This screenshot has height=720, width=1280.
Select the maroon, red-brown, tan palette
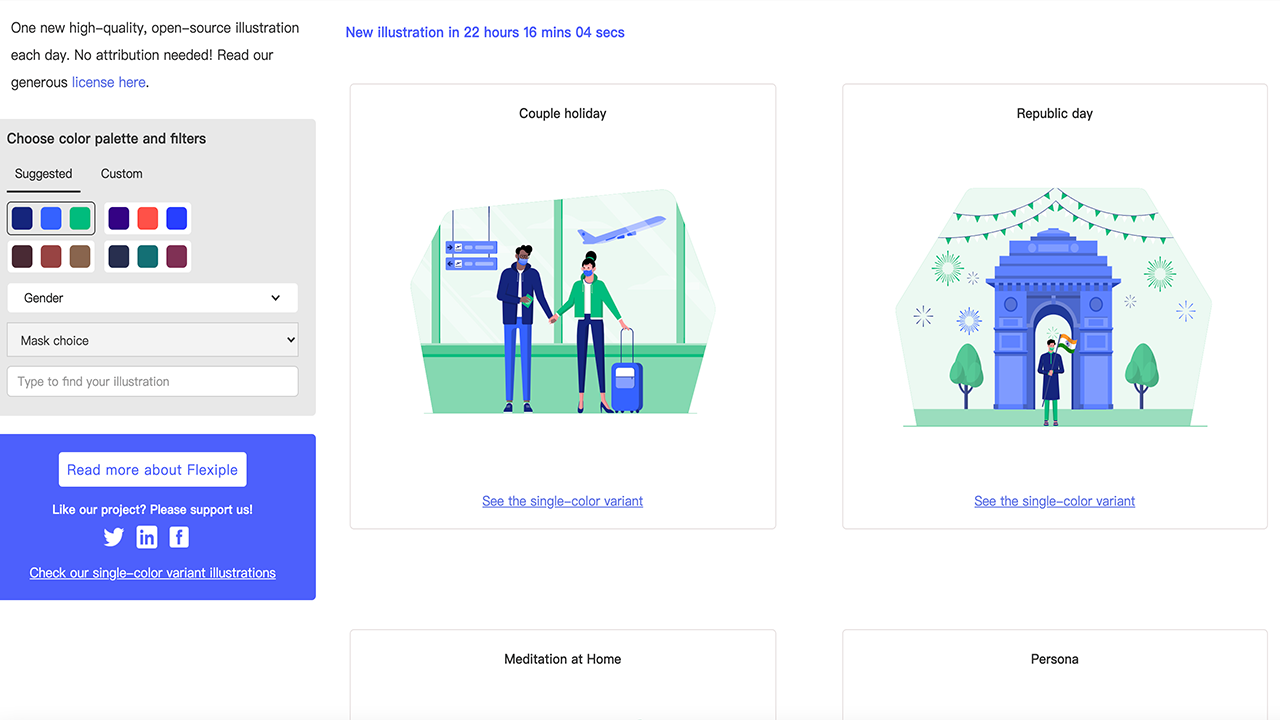pyautogui.click(x=51, y=256)
